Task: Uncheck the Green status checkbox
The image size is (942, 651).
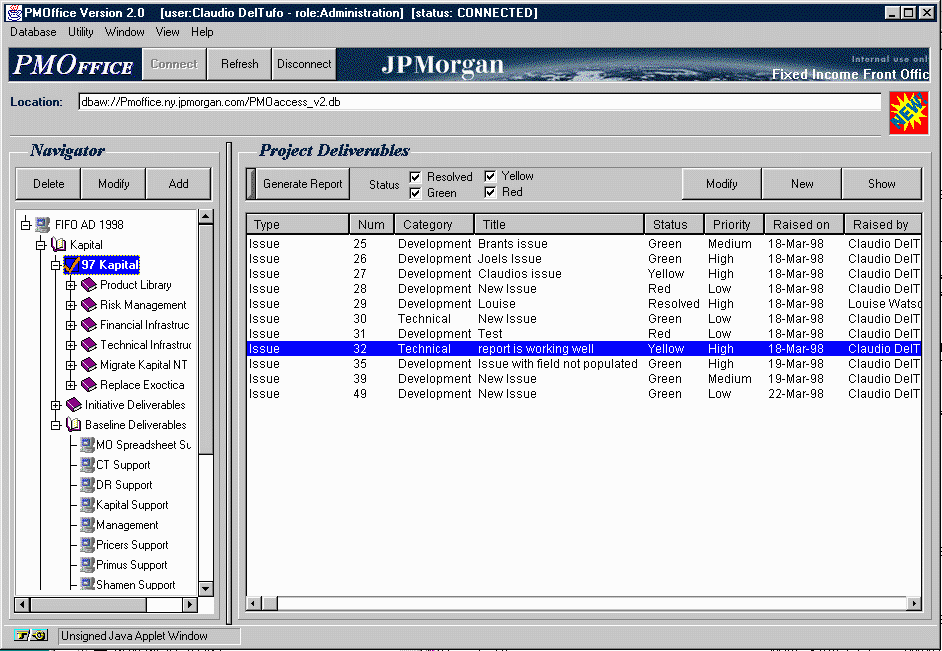Action: pos(415,193)
